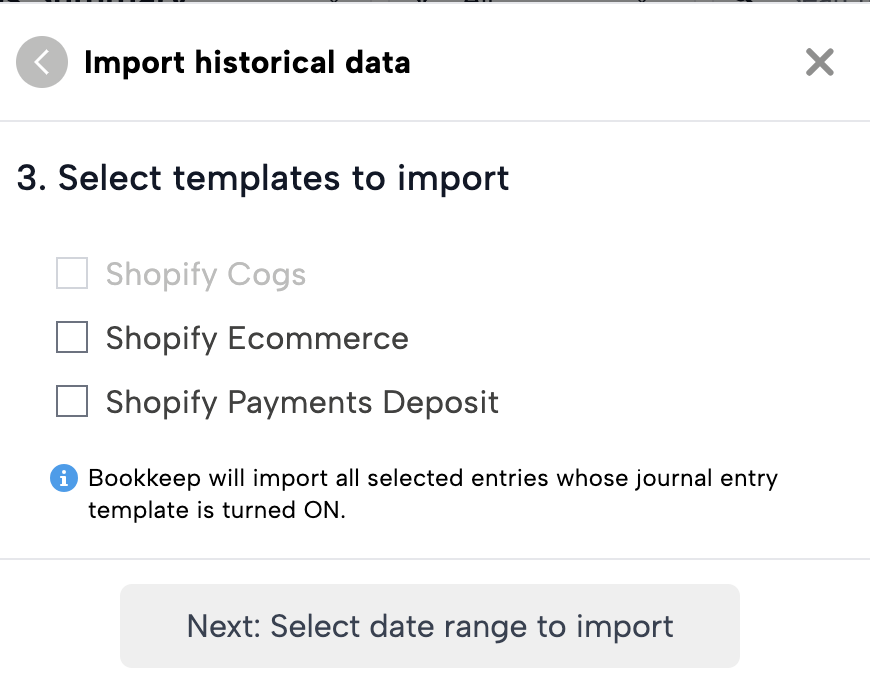Click the "Shopify Payments Deposit" label text
870x678 pixels.
coord(302,402)
